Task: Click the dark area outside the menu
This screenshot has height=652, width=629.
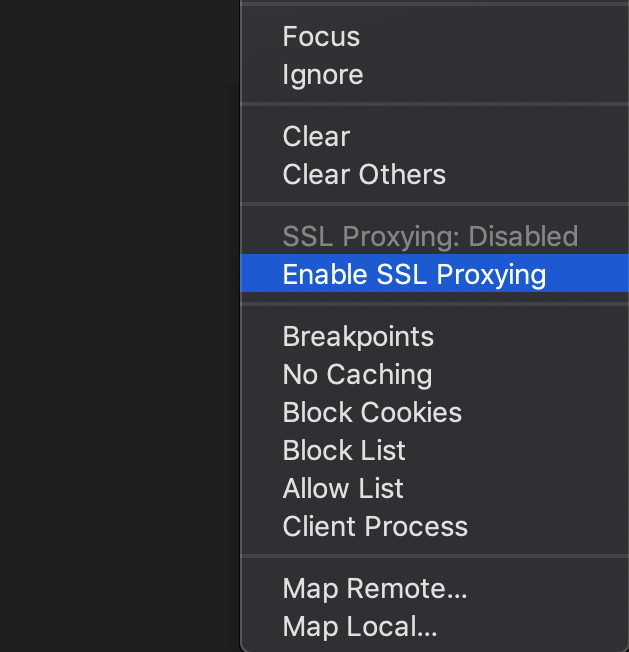Action: (x=120, y=326)
